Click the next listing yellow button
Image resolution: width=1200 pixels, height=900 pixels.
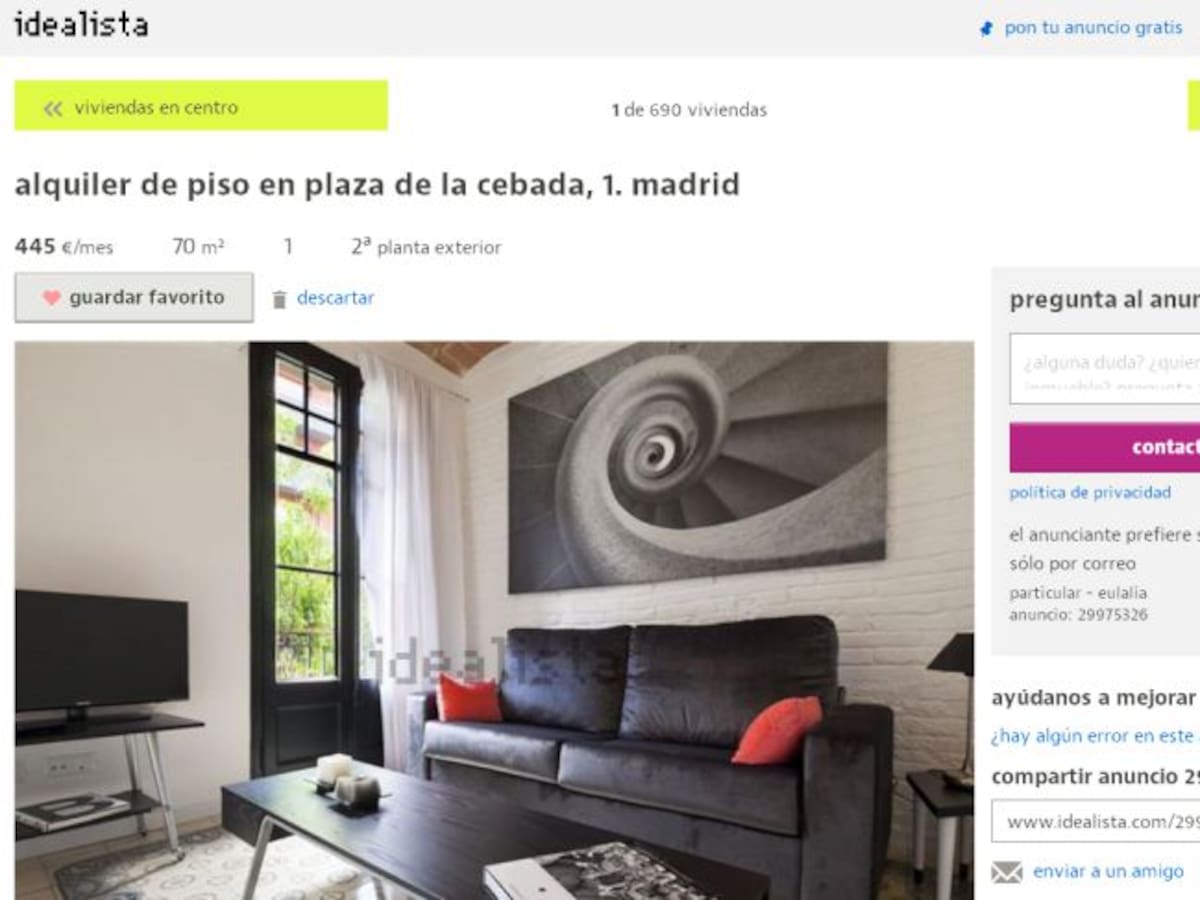[1193, 106]
